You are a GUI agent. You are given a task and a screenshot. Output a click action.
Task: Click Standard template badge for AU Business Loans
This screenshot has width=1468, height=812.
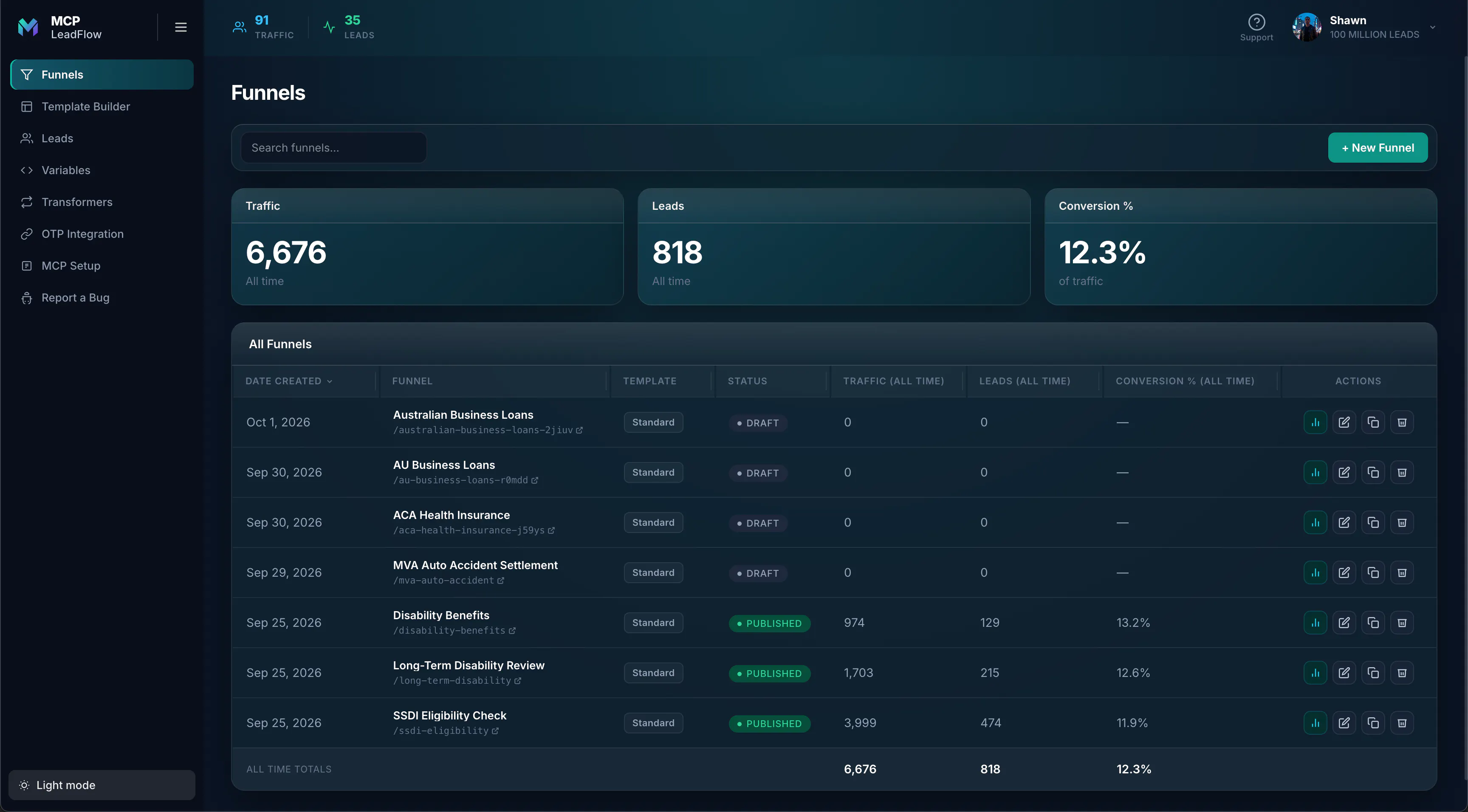pos(653,472)
